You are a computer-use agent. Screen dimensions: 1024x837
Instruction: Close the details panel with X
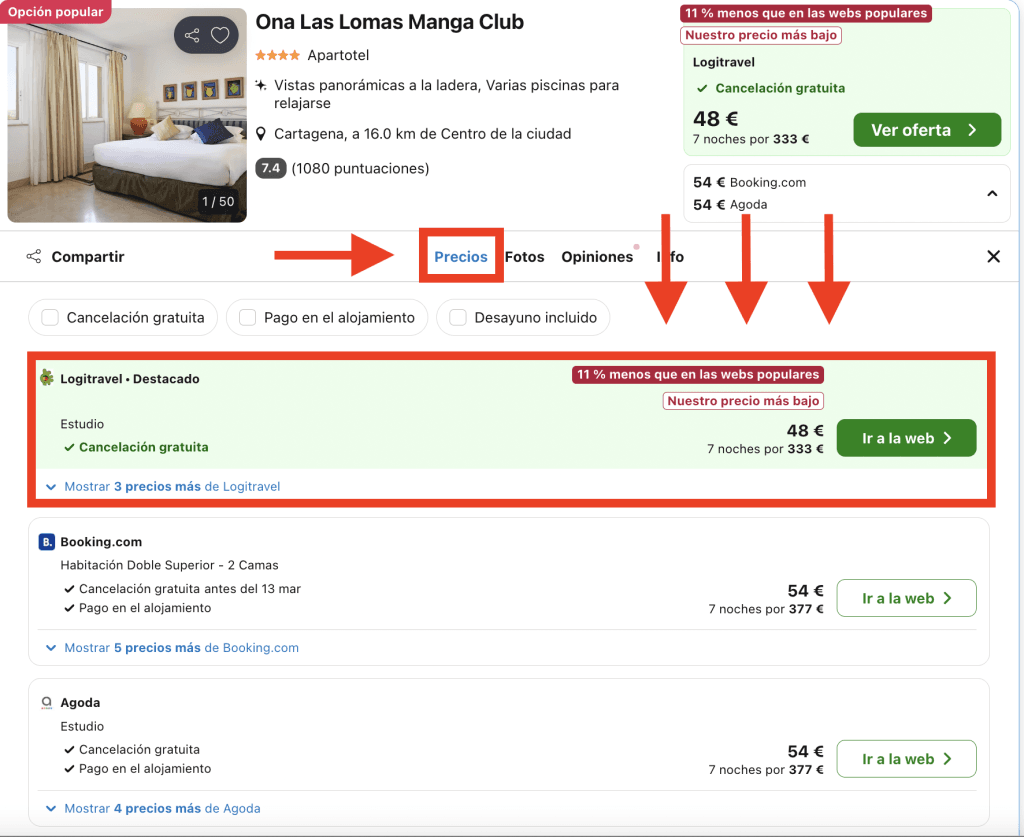pos(993,257)
